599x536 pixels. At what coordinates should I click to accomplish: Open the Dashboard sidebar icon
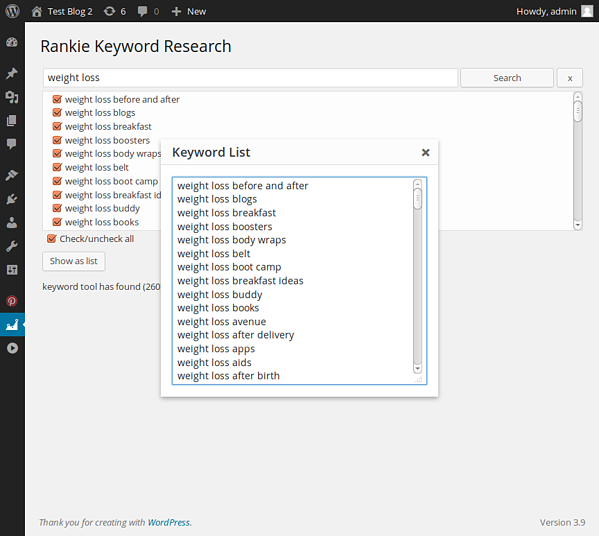coord(12,42)
